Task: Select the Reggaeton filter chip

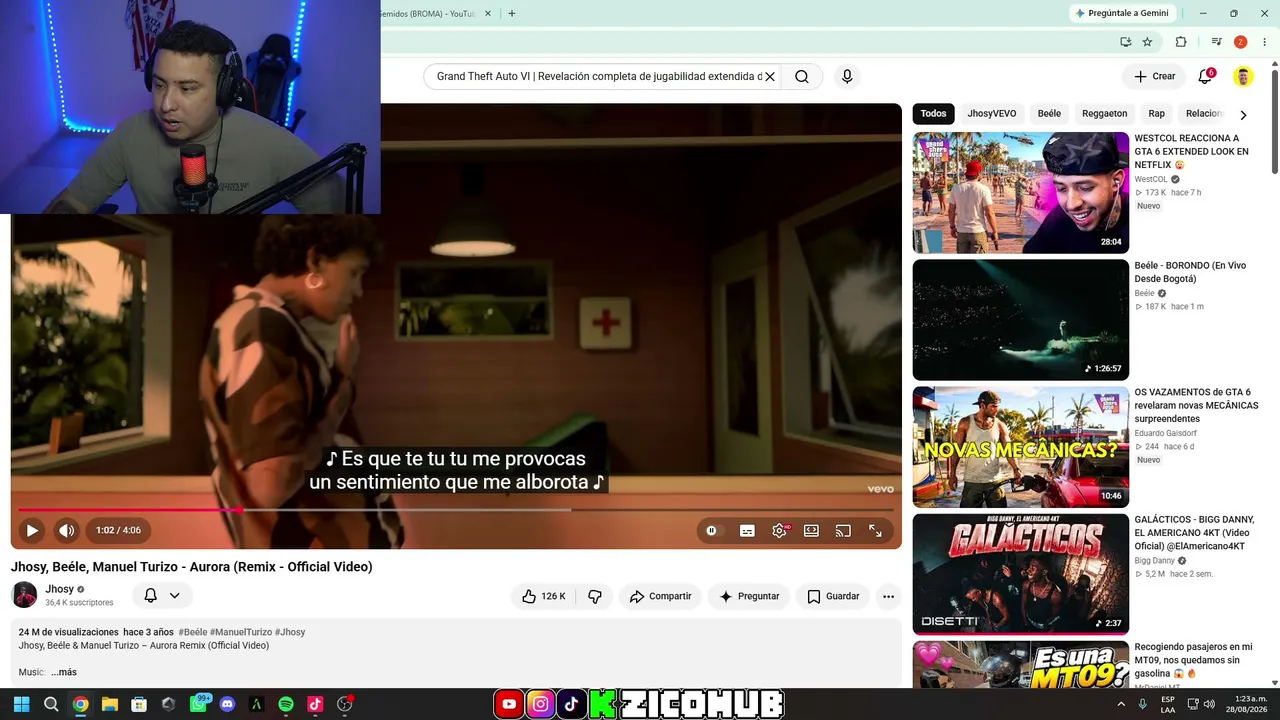Action: 1104,114
